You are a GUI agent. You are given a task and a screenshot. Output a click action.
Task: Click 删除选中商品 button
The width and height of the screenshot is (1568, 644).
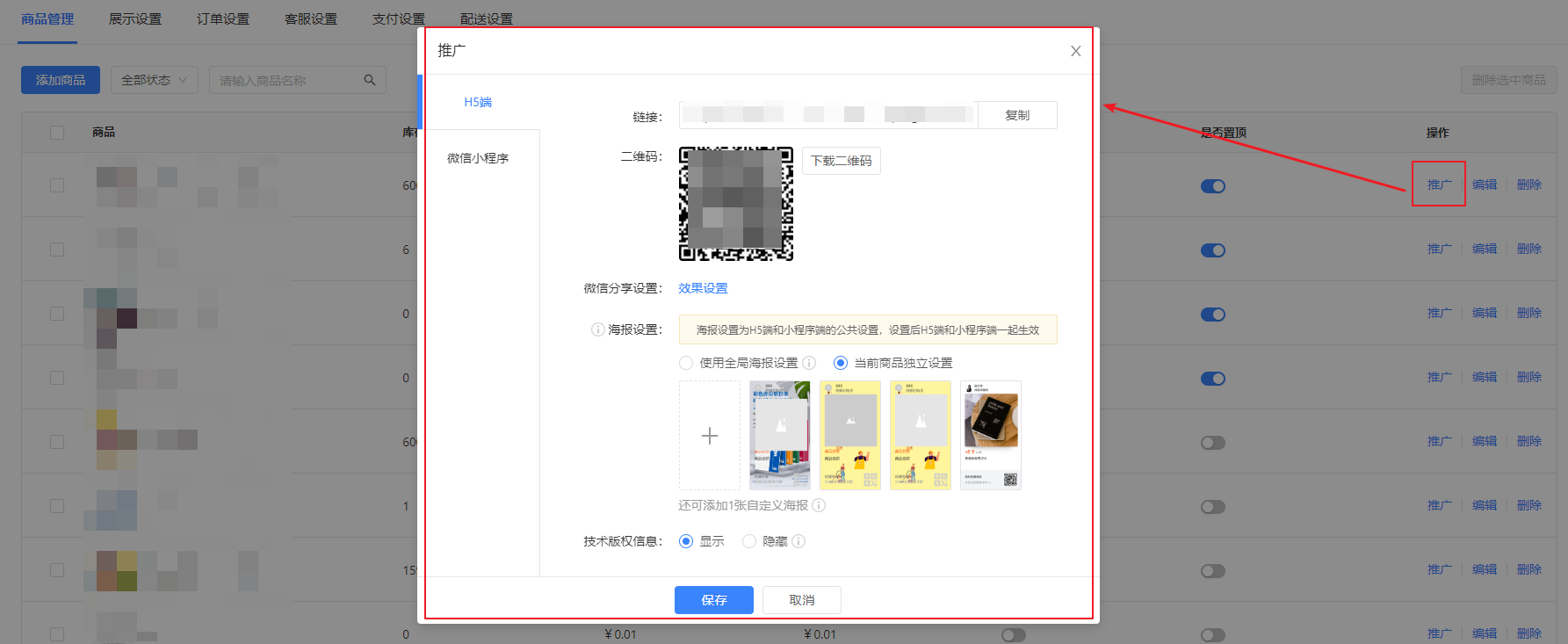[x=1508, y=80]
